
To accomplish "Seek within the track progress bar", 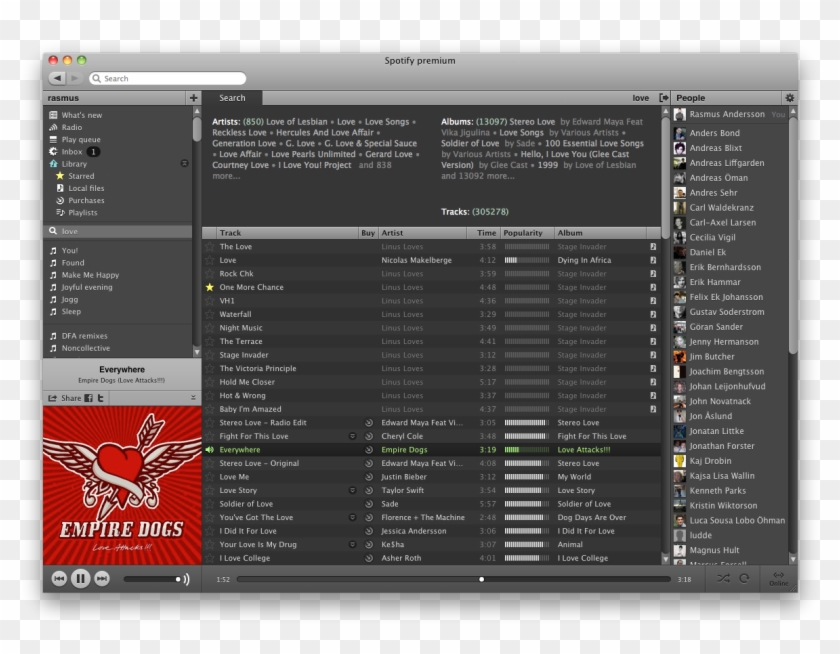I will pos(453,579).
